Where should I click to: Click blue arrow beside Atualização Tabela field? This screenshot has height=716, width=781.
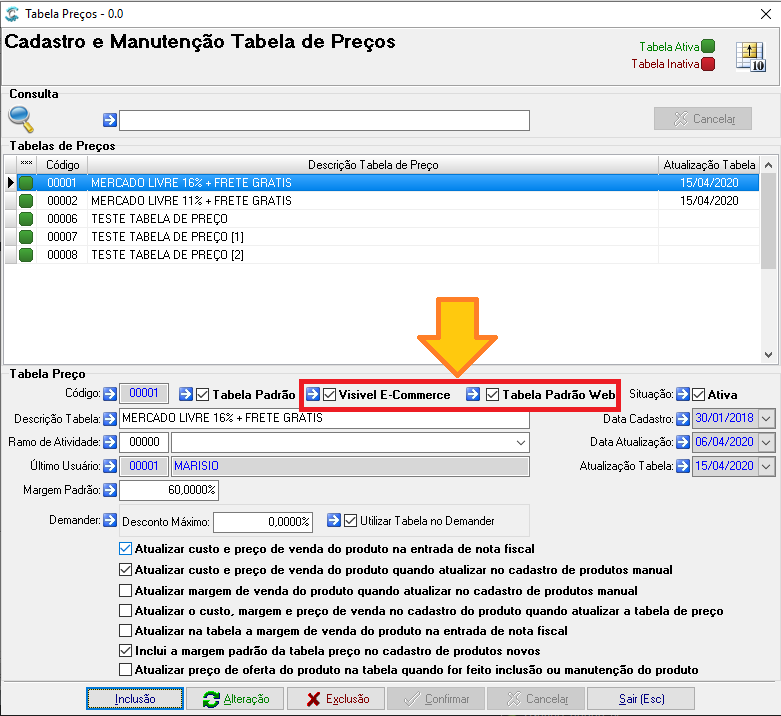(683, 466)
